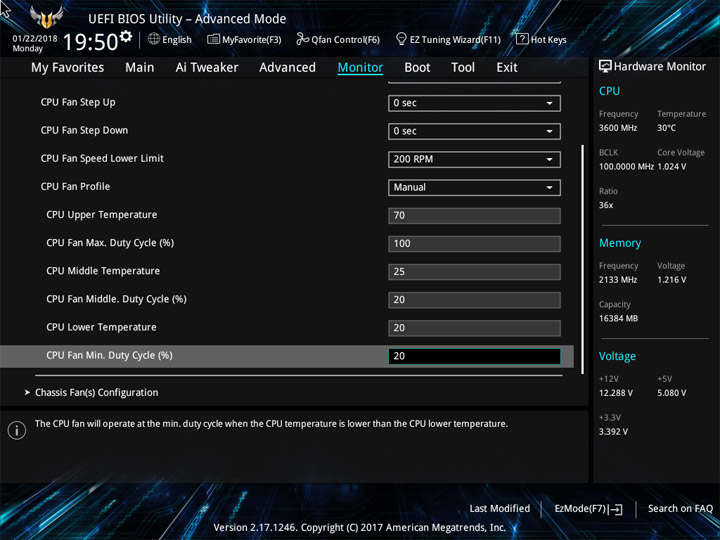This screenshot has height=540, width=720.
Task: Click the CPU Fan Profile label
Action: 75,186
